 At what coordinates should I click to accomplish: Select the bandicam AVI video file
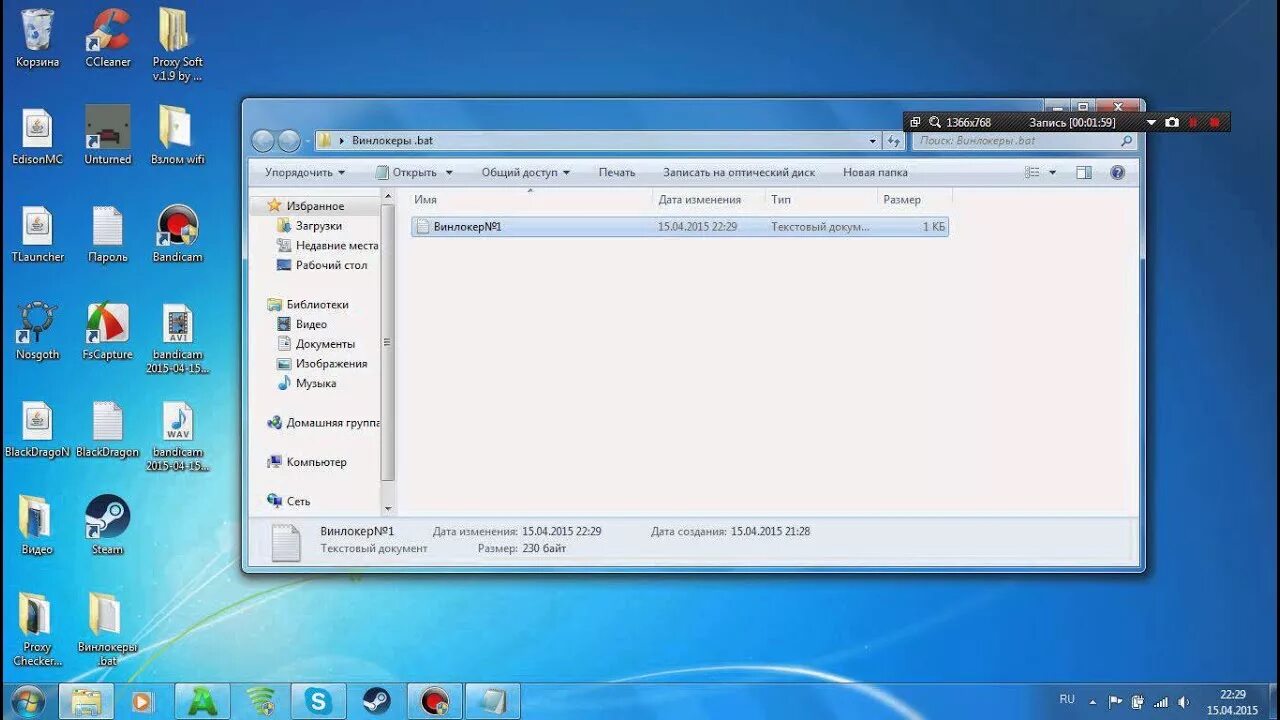coord(177,338)
